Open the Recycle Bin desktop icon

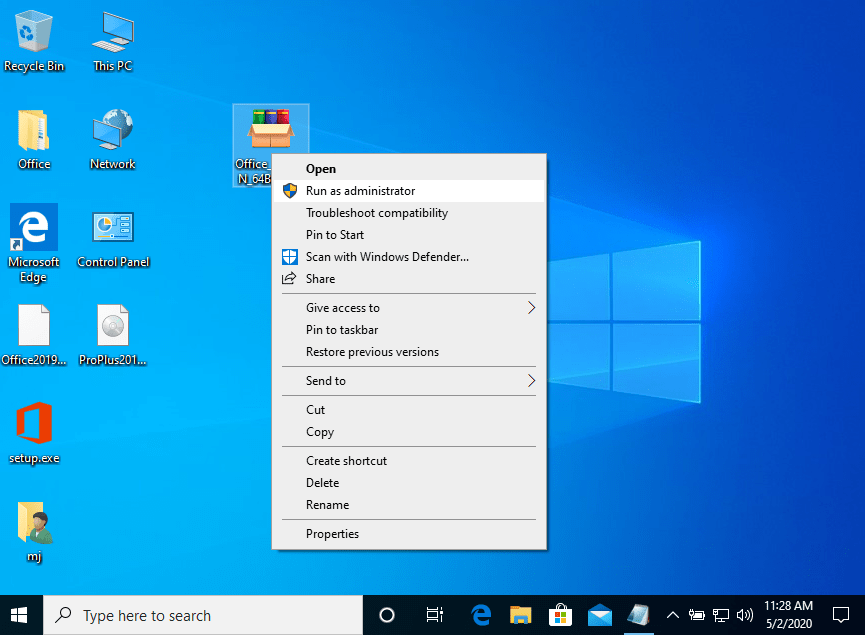click(x=34, y=40)
